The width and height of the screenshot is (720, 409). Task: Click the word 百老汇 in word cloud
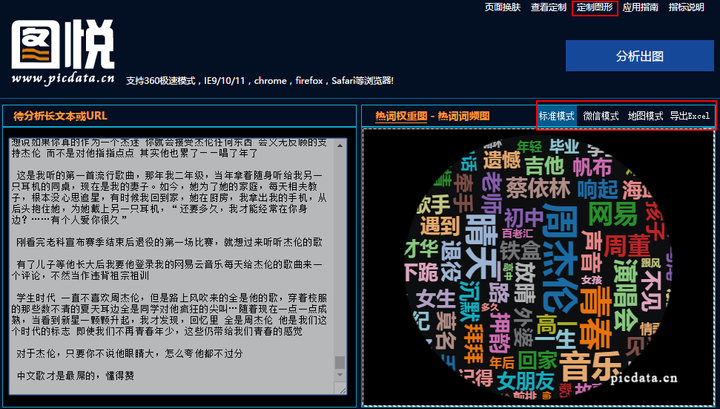[517, 234]
